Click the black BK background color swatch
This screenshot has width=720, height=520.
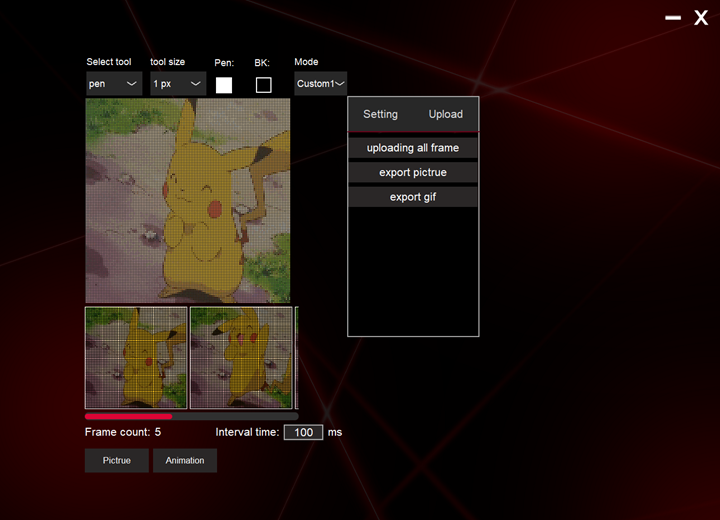(263, 85)
